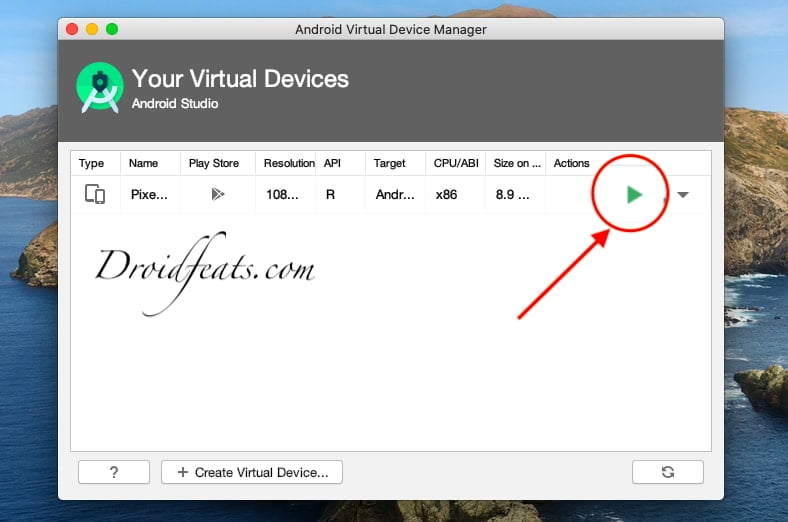The height and width of the screenshot is (522, 788).
Task: Sort by the Resolution column header
Action: [x=288, y=163]
